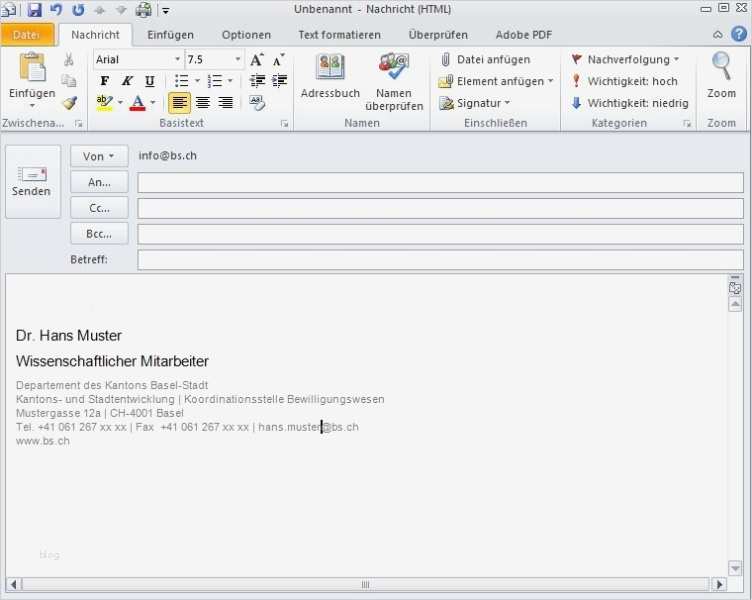
Task: Clear formatting with the eraser icon
Action: (257, 102)
